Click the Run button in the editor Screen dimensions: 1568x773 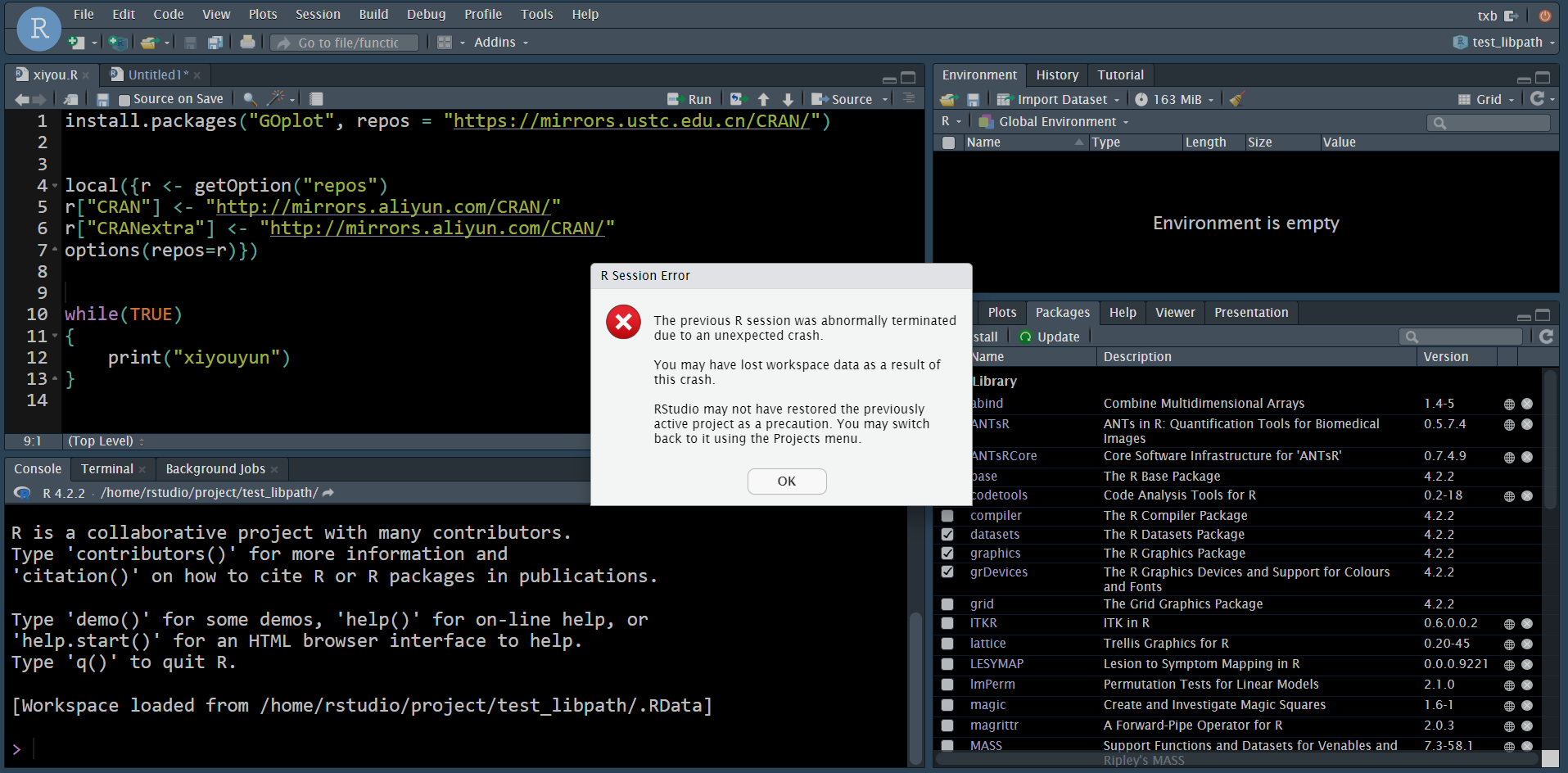690,99
